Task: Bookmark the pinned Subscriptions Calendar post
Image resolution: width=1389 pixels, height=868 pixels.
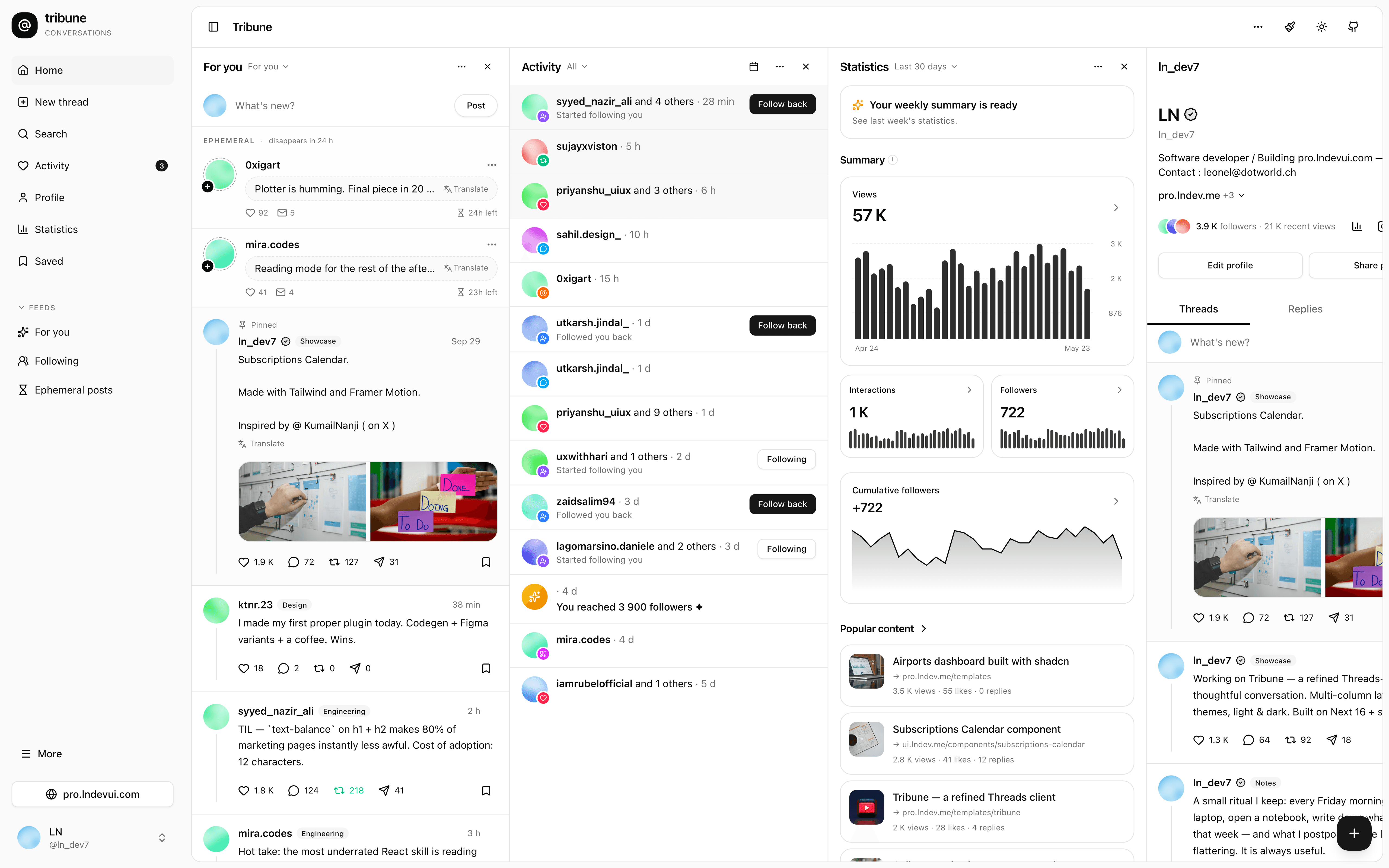Action: (486, 562)
